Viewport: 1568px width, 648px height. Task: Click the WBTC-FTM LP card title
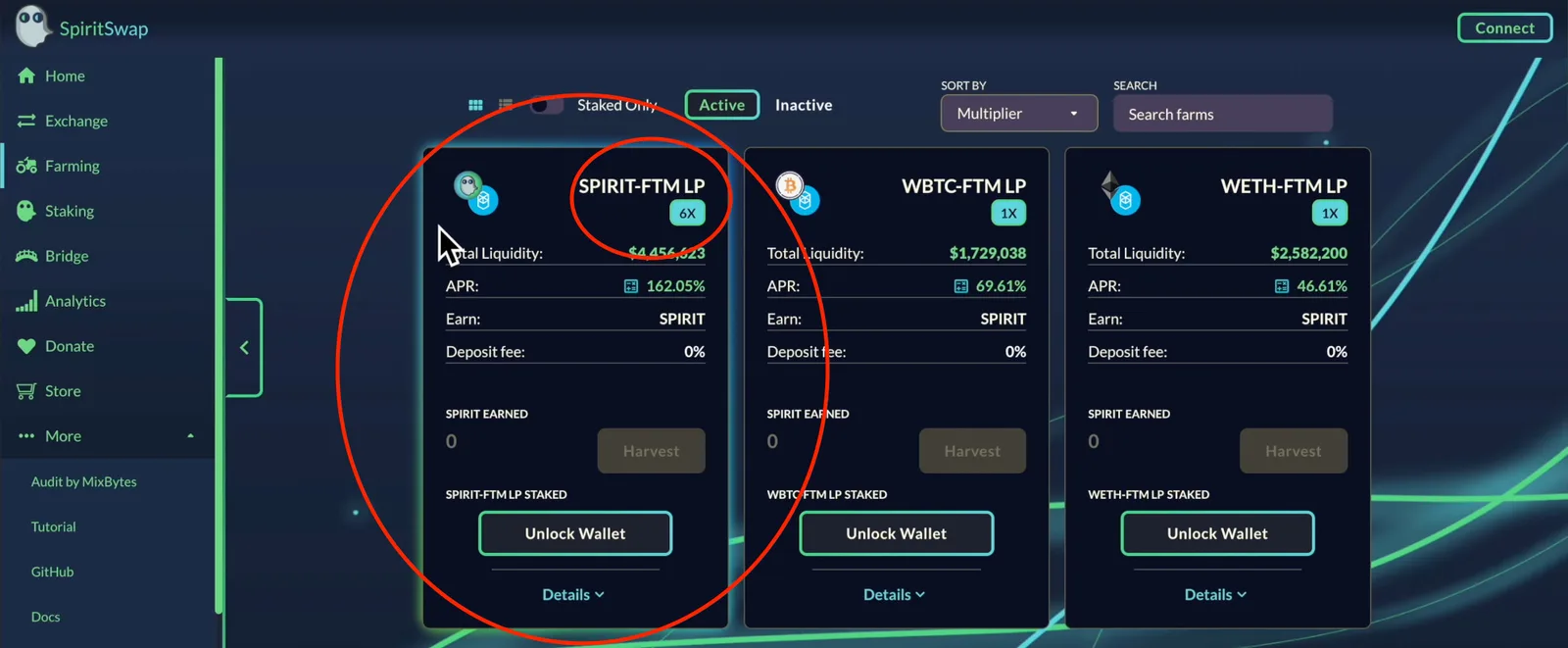pyautogui.click(x=963, y=185)
